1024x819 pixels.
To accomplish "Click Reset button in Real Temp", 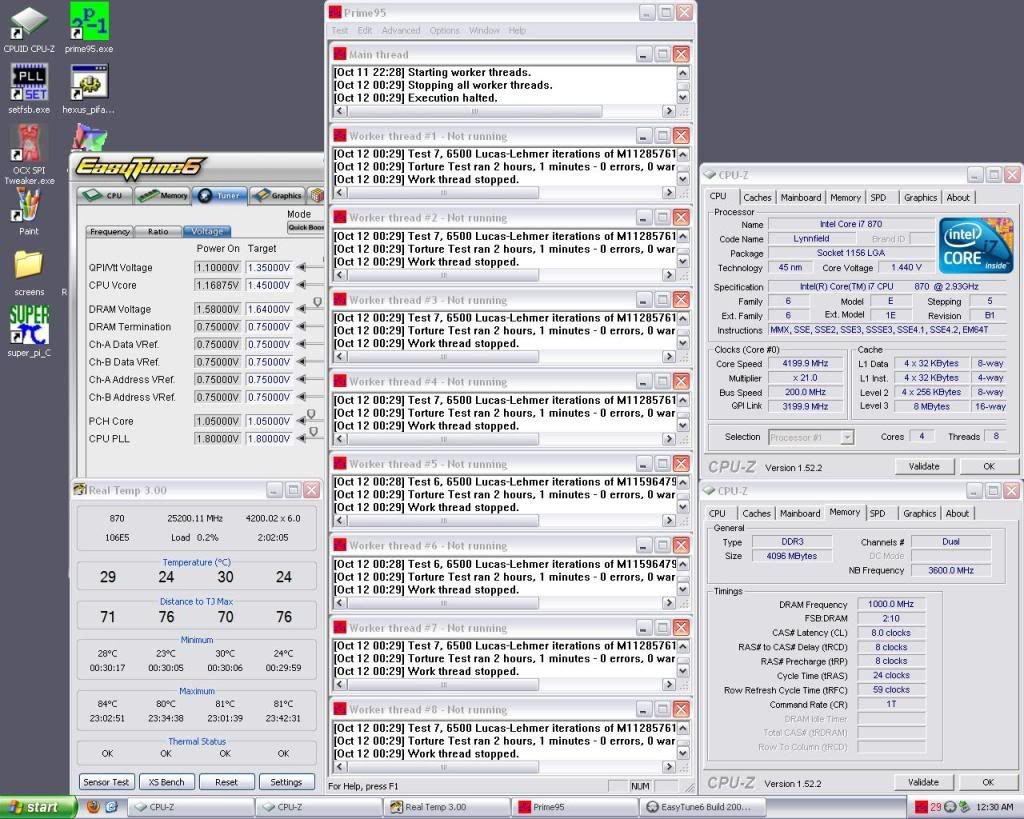I will (226, 782).
